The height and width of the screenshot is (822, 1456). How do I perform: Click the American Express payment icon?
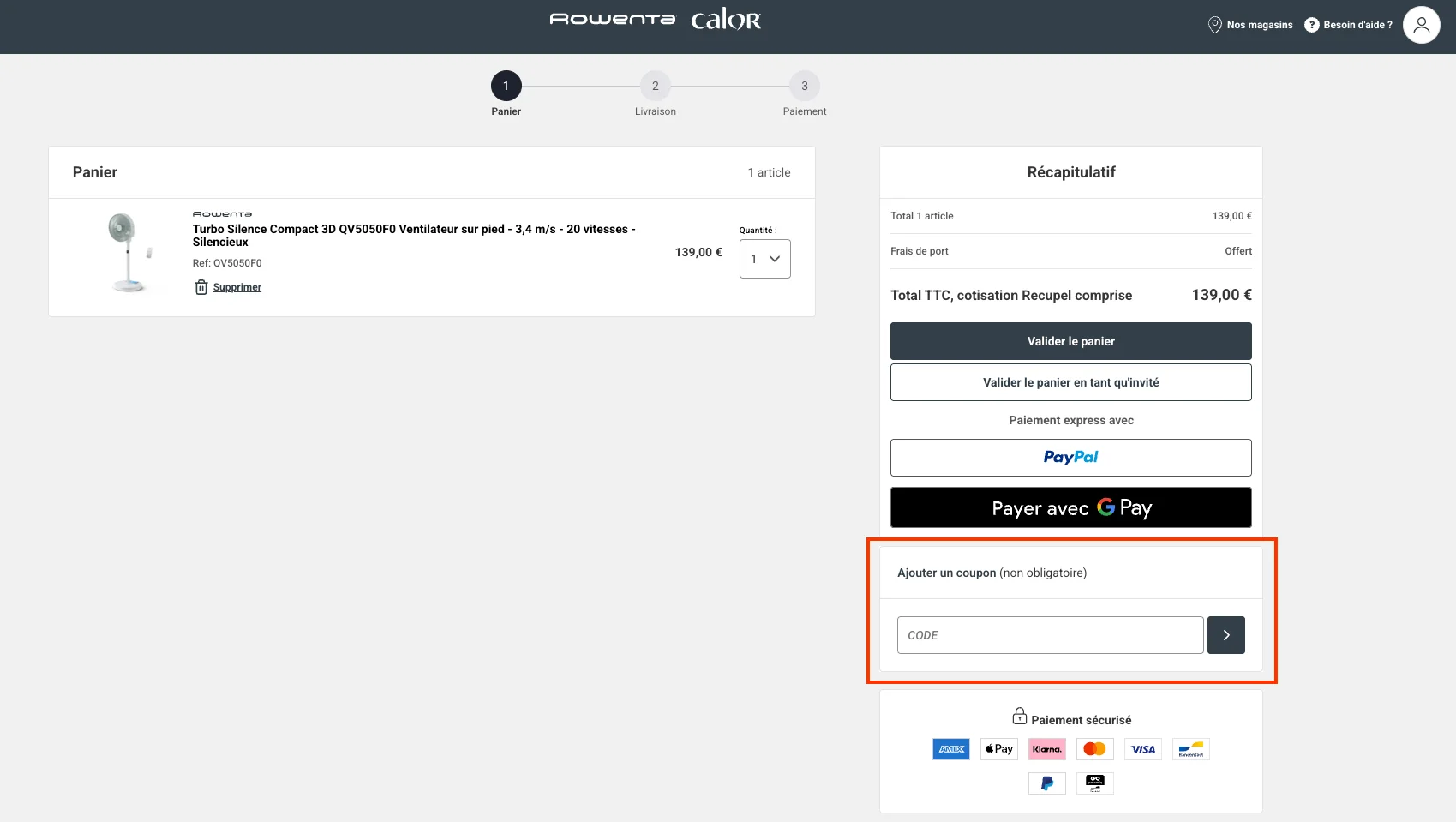point(951,749)
